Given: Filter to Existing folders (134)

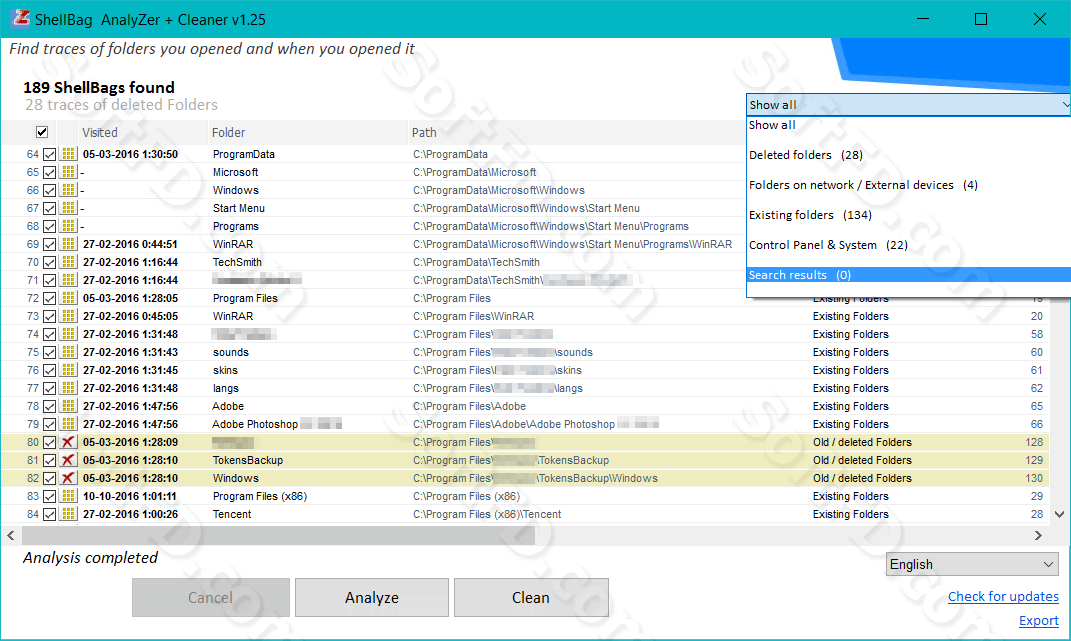Looking at the screenshot, I should tap(810, 215).
